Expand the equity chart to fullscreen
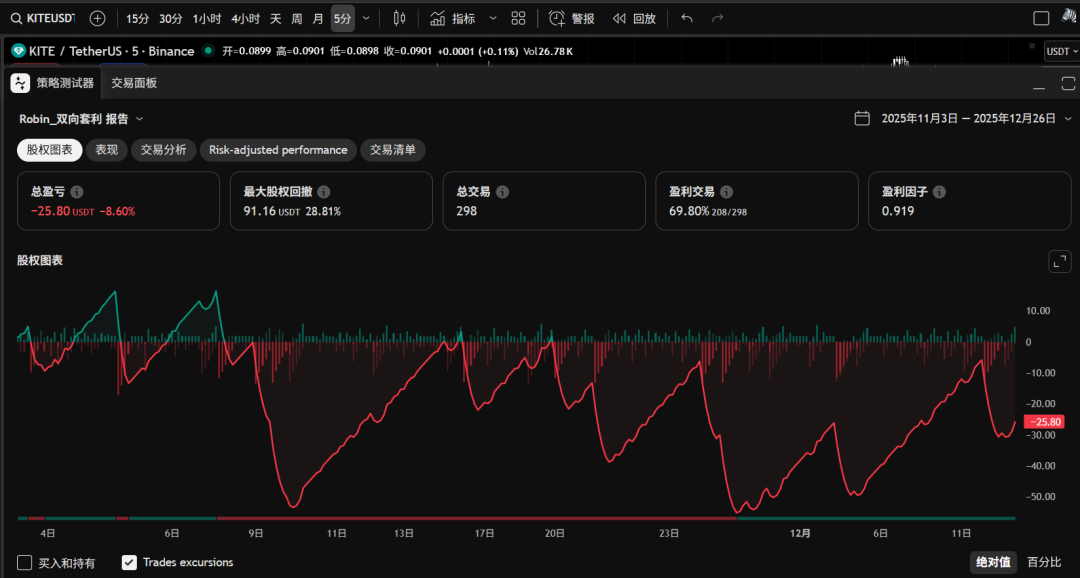The width and height of the screenshot is (1080, 578). (x=1059, y=261)
